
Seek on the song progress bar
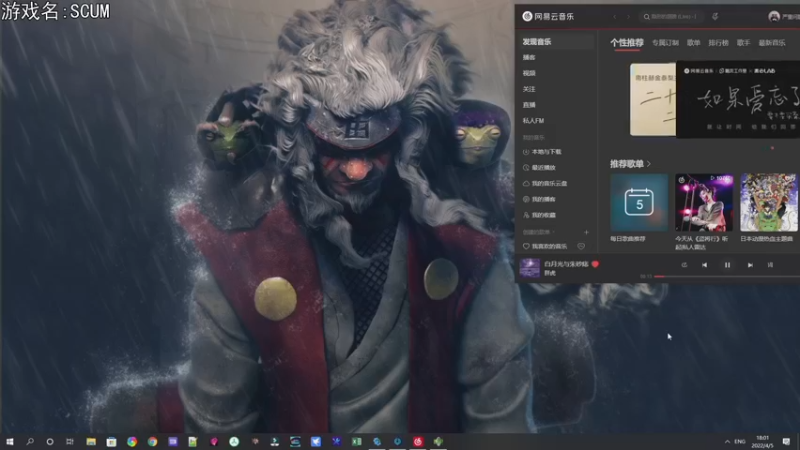point(727,276)
